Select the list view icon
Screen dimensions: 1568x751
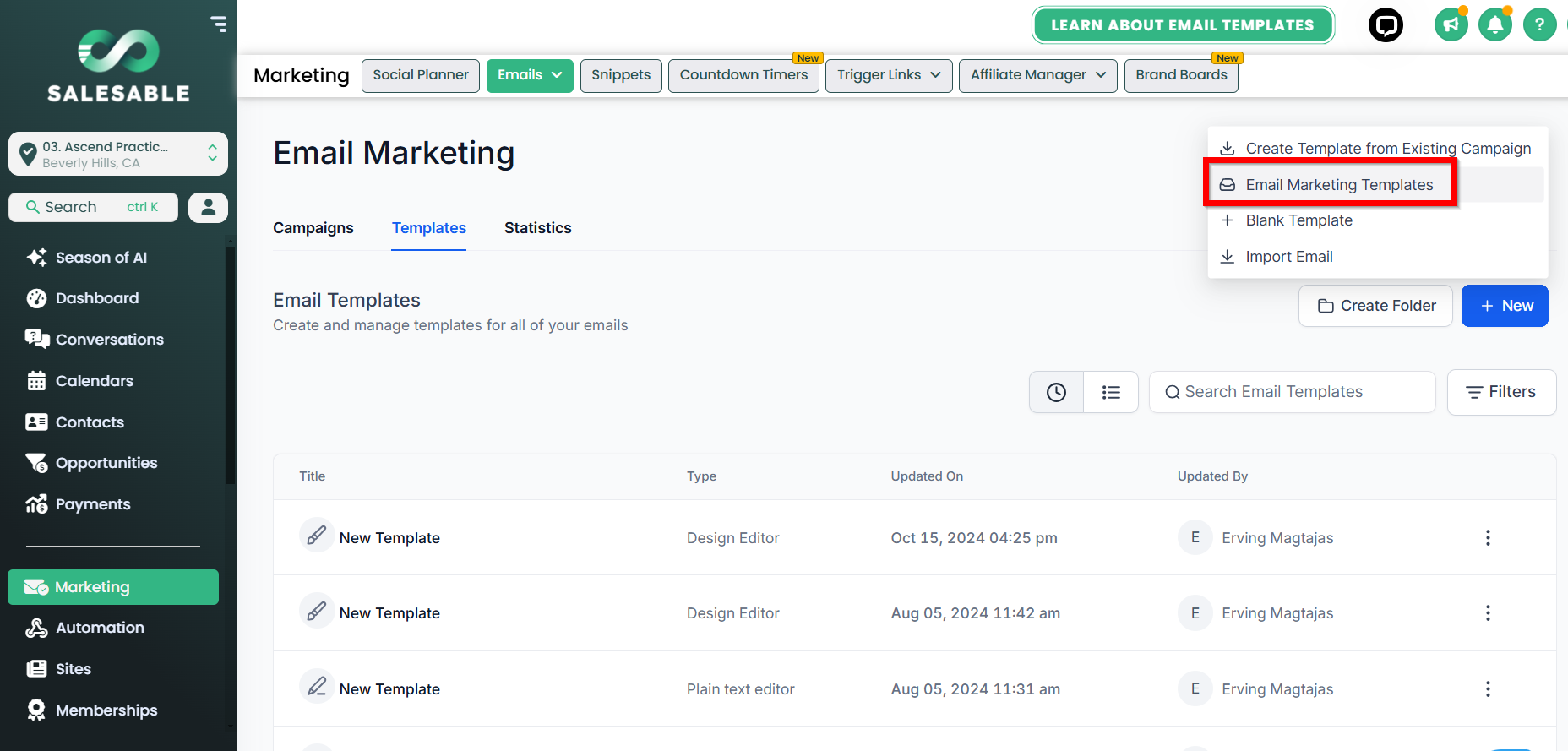1111,392
